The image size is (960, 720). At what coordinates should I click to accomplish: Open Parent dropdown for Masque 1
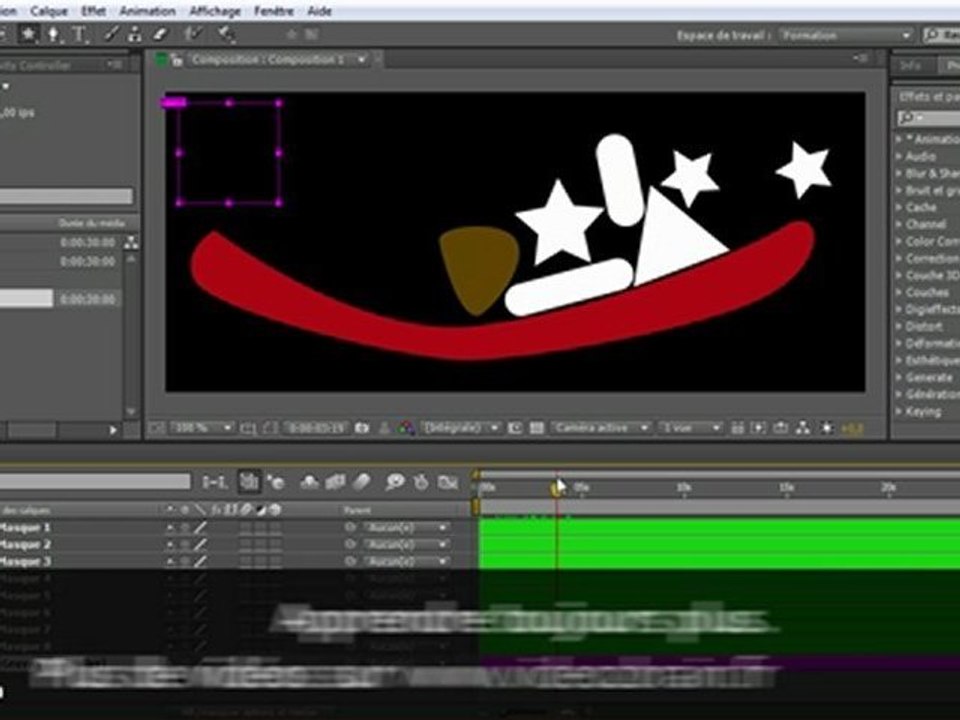pyautogui.click(x=407, y=527)
